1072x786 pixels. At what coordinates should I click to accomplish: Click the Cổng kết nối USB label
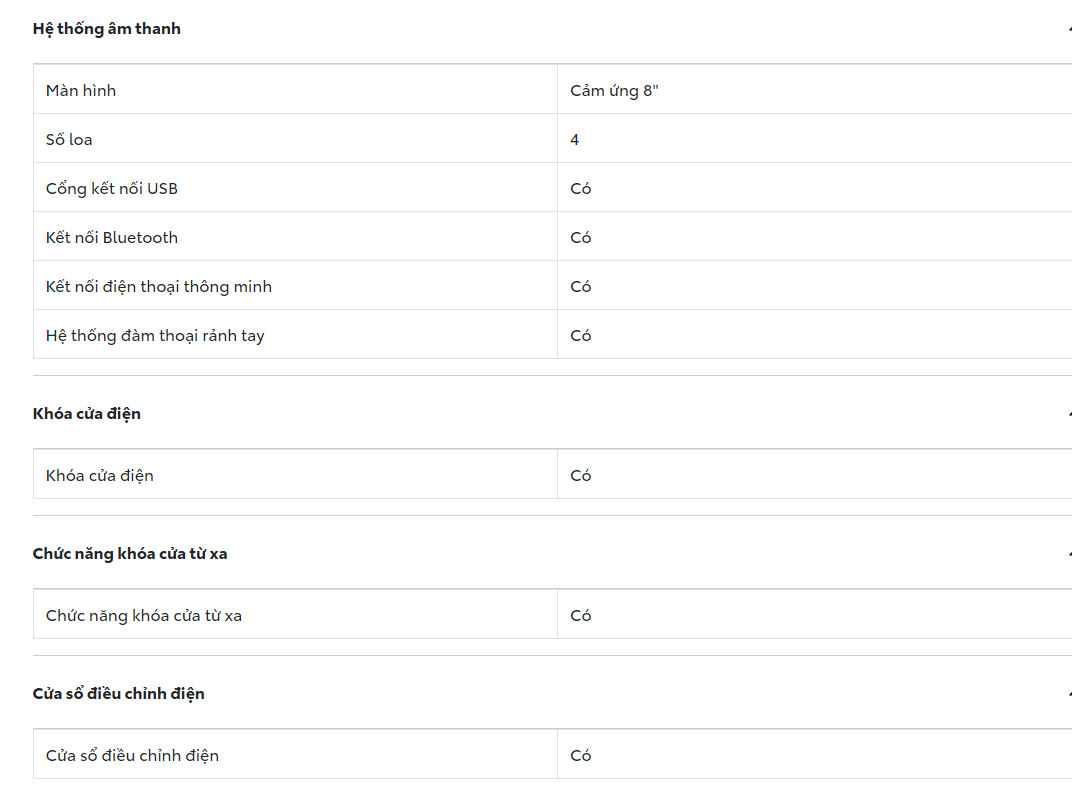point(112,189)
